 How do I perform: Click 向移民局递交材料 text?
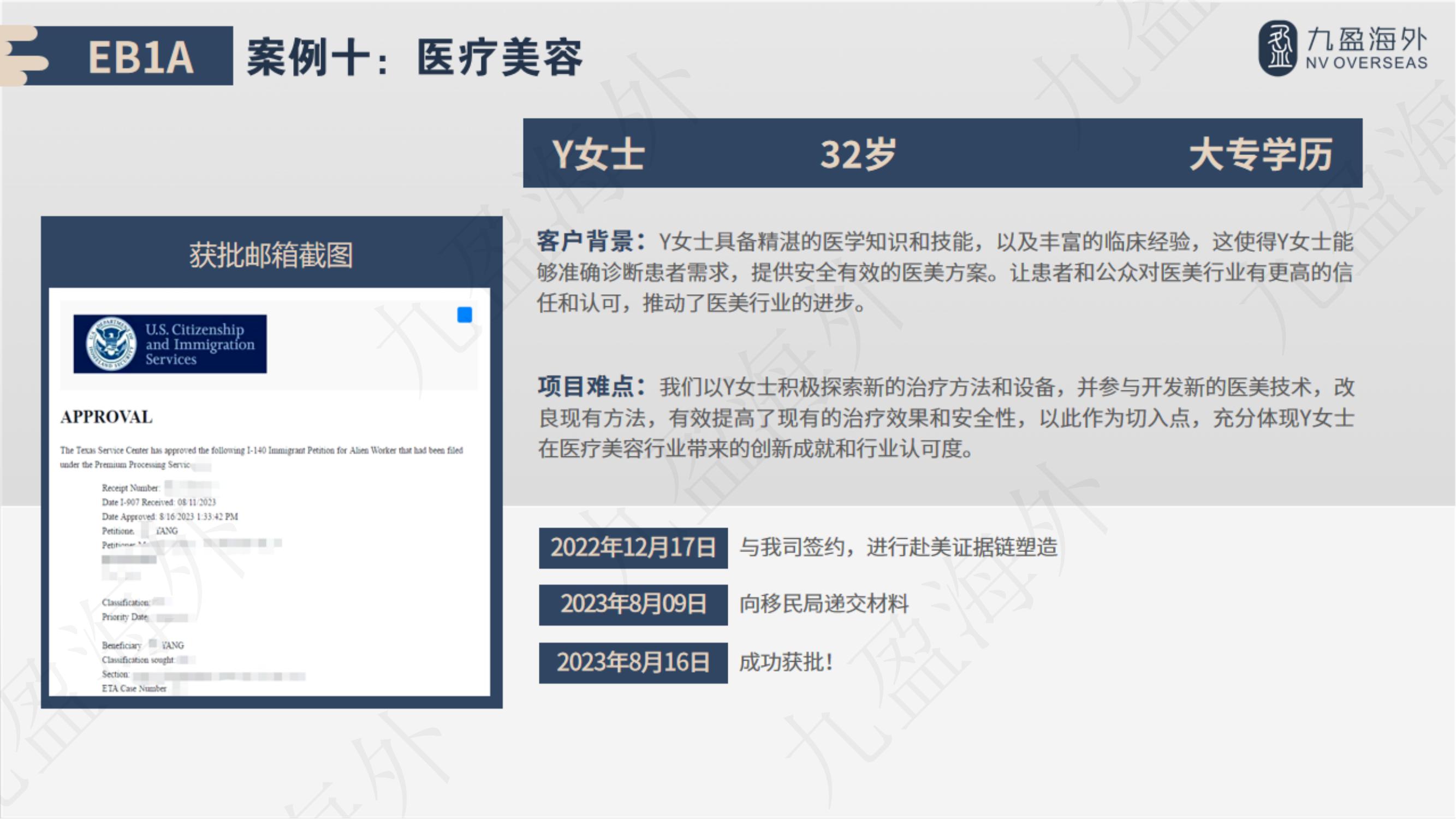[824, 604]
